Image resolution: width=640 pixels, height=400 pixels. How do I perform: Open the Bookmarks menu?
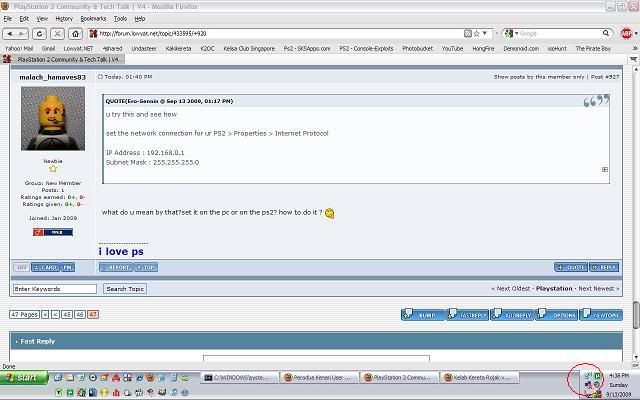click(x=93, y=18)
